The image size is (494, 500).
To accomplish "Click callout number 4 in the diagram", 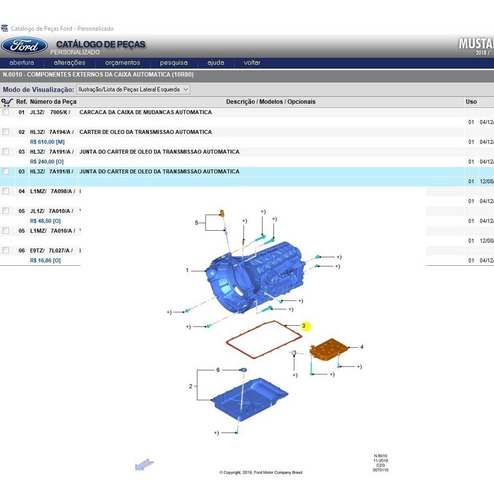I will [362, 347].
